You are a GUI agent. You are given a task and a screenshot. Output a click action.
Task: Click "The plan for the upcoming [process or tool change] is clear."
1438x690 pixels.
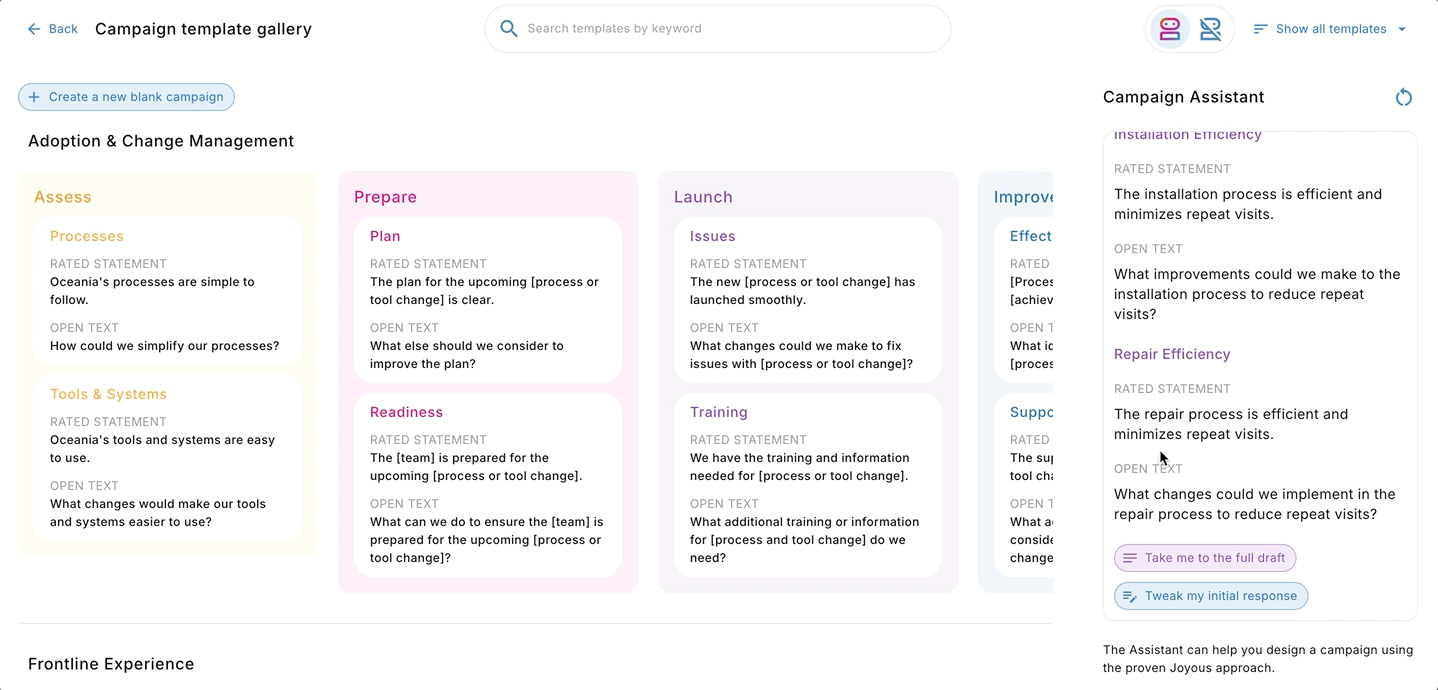[x=484, y=291]
